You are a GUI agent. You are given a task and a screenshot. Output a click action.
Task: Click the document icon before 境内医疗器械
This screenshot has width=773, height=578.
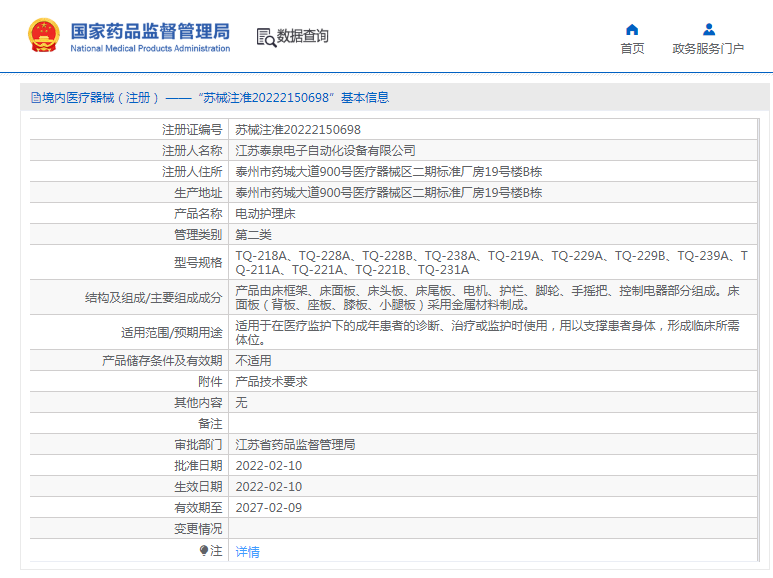35,98
